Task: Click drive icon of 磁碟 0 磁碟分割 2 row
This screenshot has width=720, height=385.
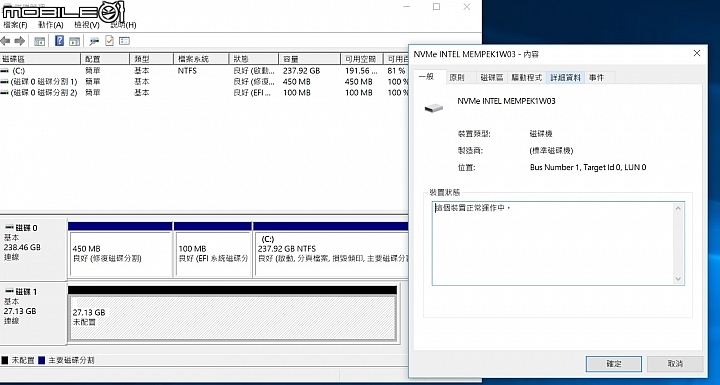Action: [x=5, y=93]
